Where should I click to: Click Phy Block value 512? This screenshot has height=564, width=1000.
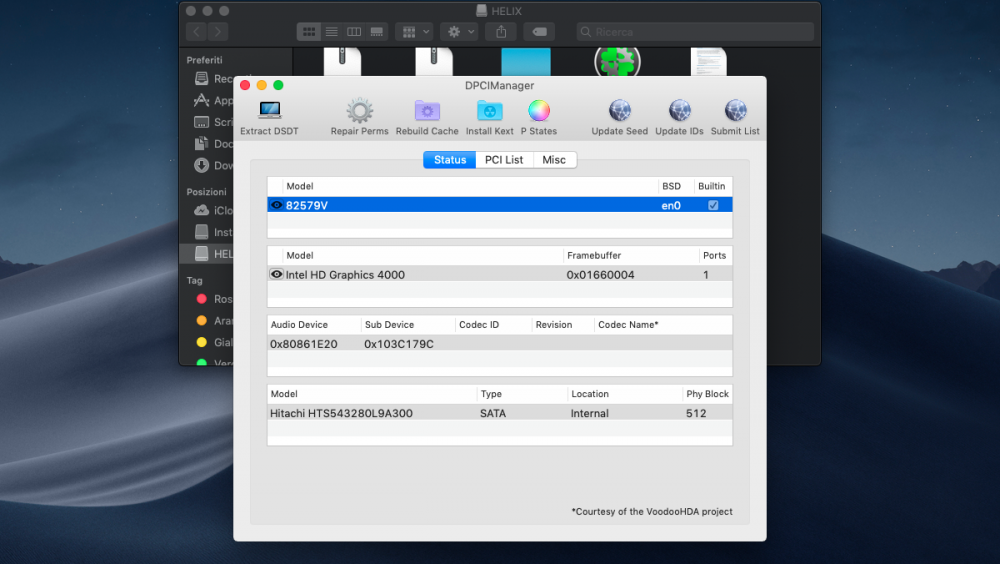696,413
